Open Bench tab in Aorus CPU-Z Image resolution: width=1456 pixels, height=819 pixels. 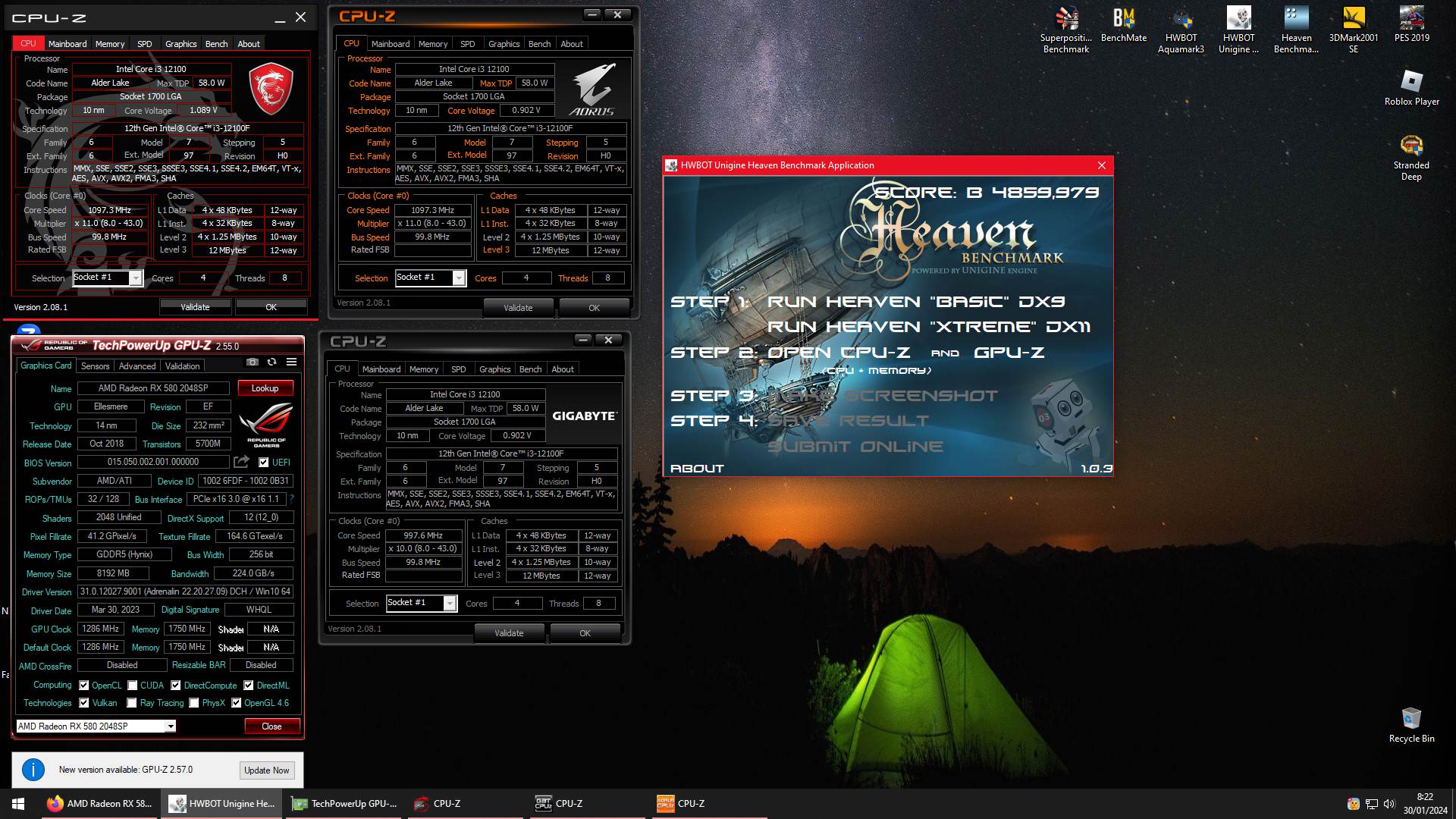[x=540, y=44]
